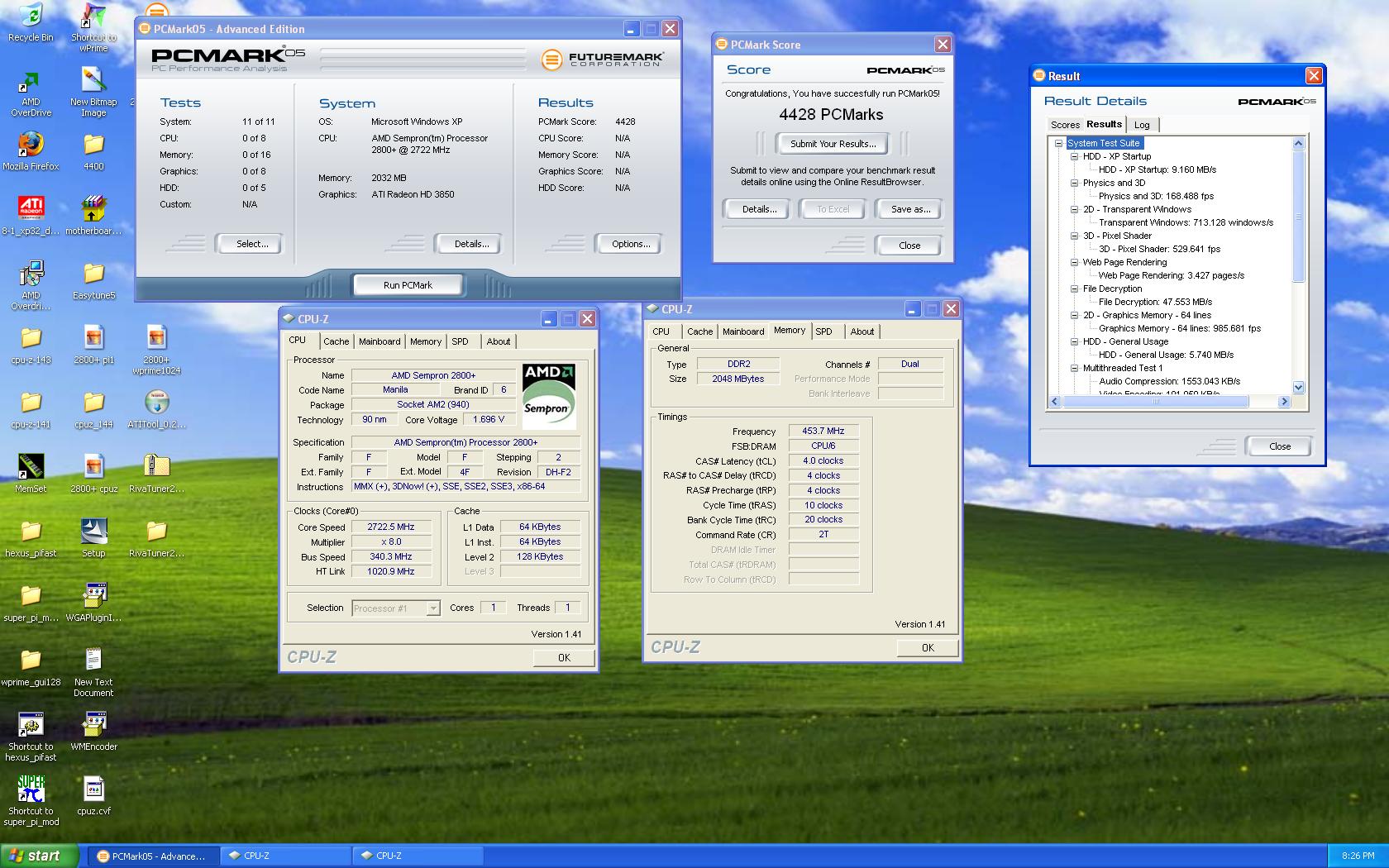Viewport: 1389px width, 868px height.
Task: Click Details... in PCMark Score dialog
Action: [x=759, y=209]
